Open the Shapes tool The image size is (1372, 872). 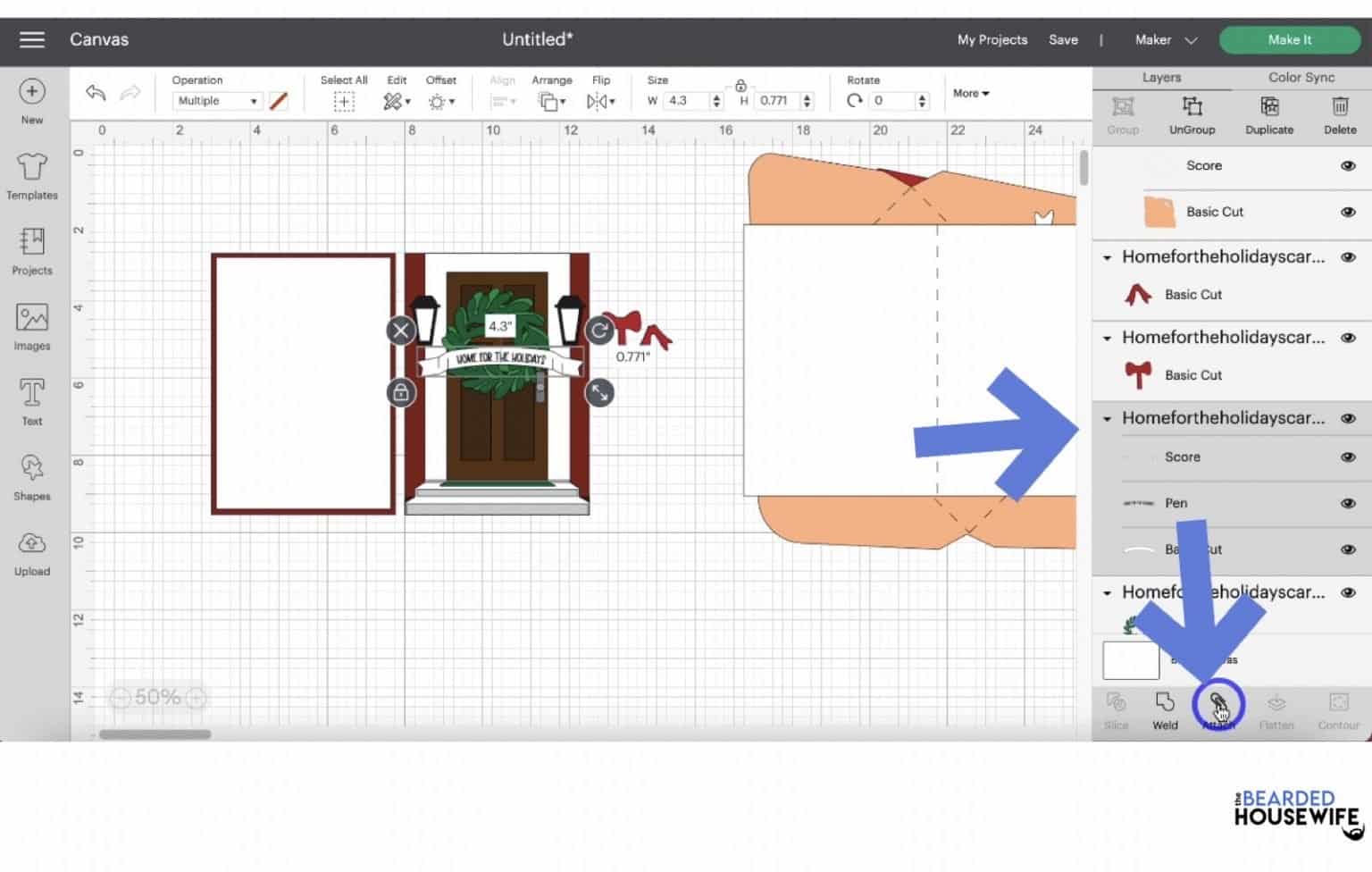(x=32, y=477)
